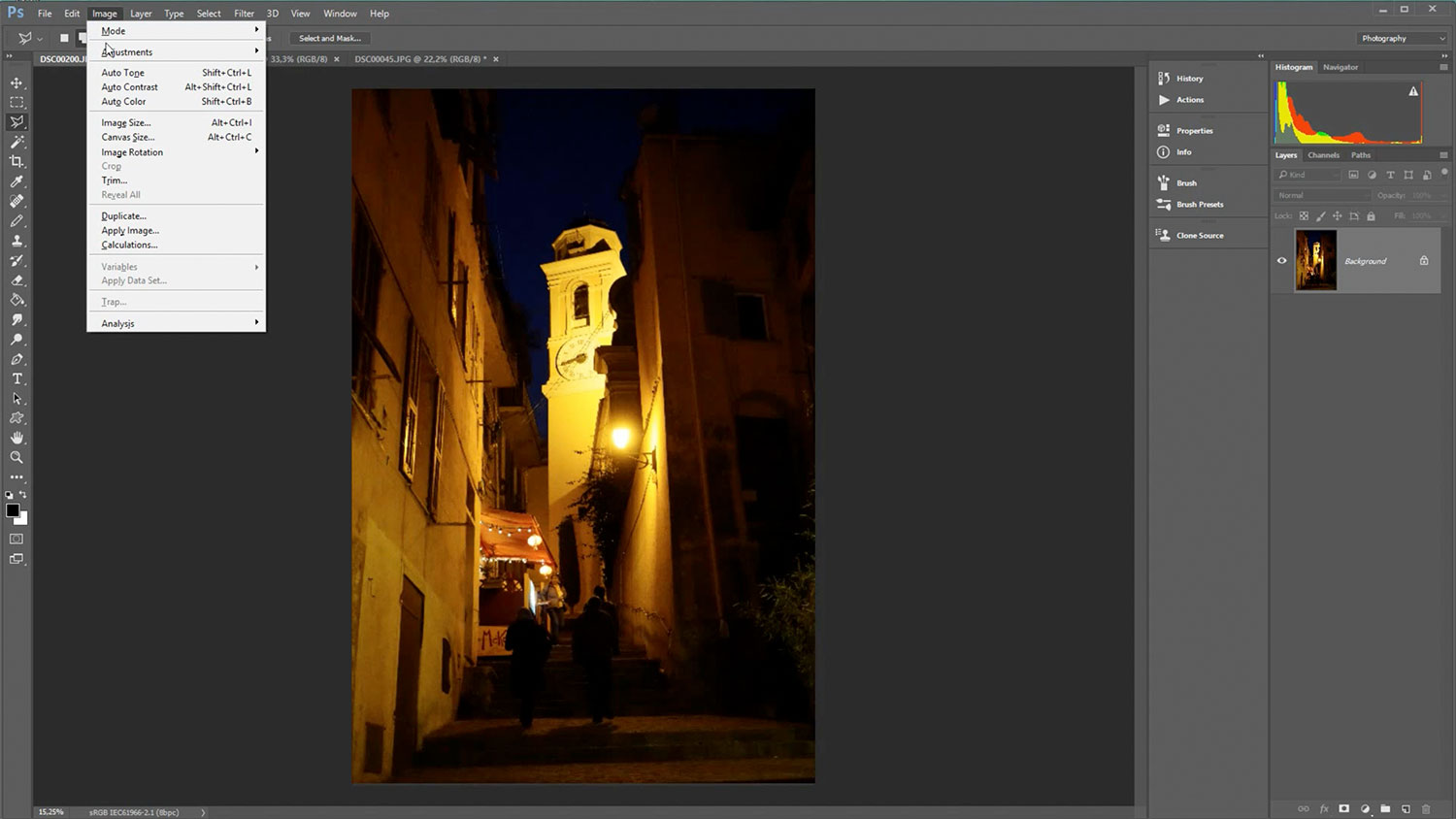This screenshot has height=819, width=1456.
Task: Click the foreground color swatch
Action: pos(12,510)
